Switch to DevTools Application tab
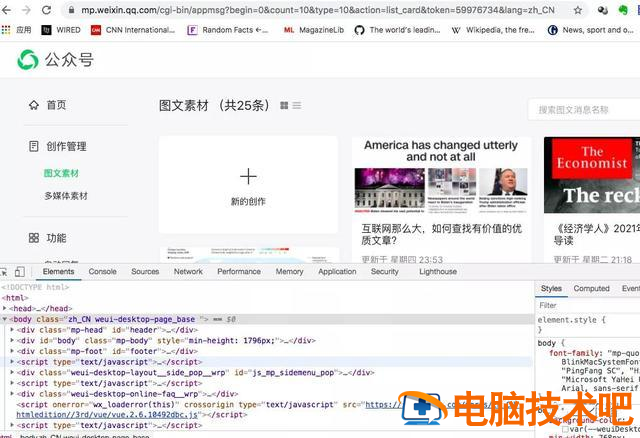The width and height of the screenshot is (640, 438). tap(337, 271)
